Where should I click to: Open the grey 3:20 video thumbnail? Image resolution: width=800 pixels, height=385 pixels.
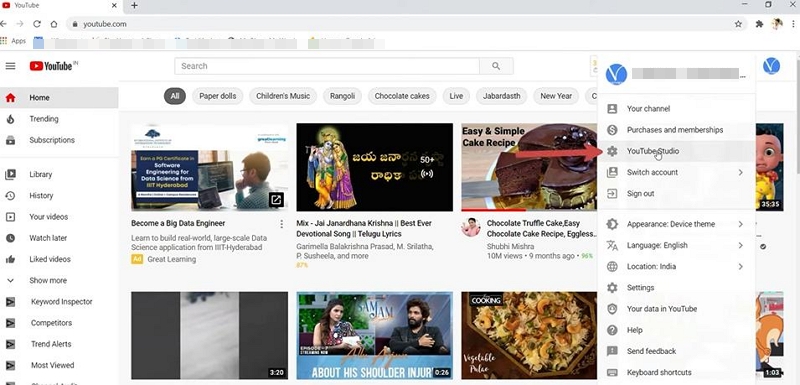point(209,336)
